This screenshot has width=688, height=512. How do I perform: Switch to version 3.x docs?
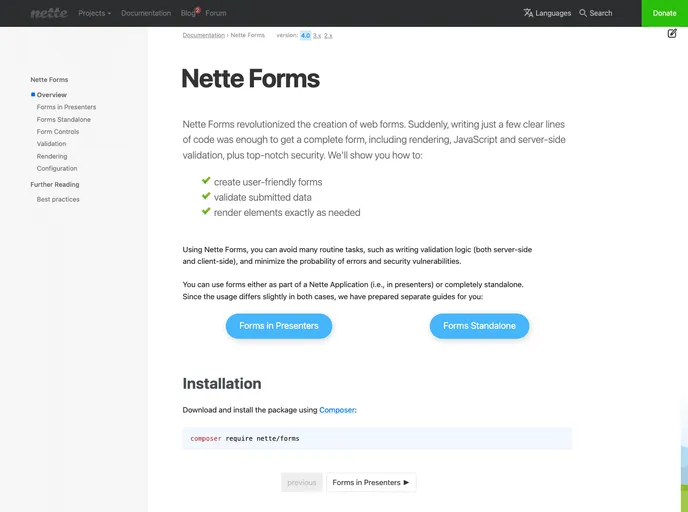(x=317, y=35)
